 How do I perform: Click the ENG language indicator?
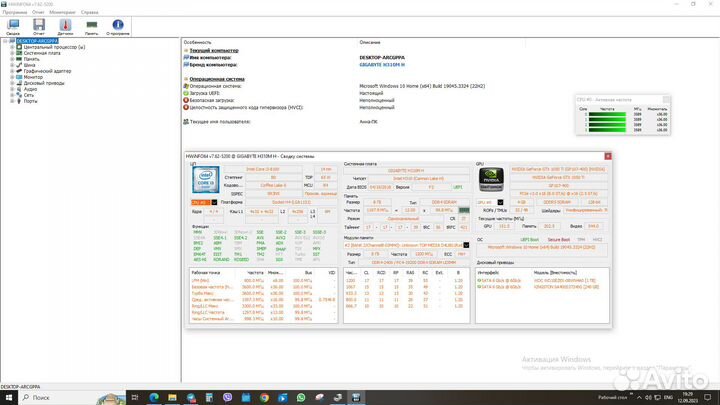click(669, 398)
